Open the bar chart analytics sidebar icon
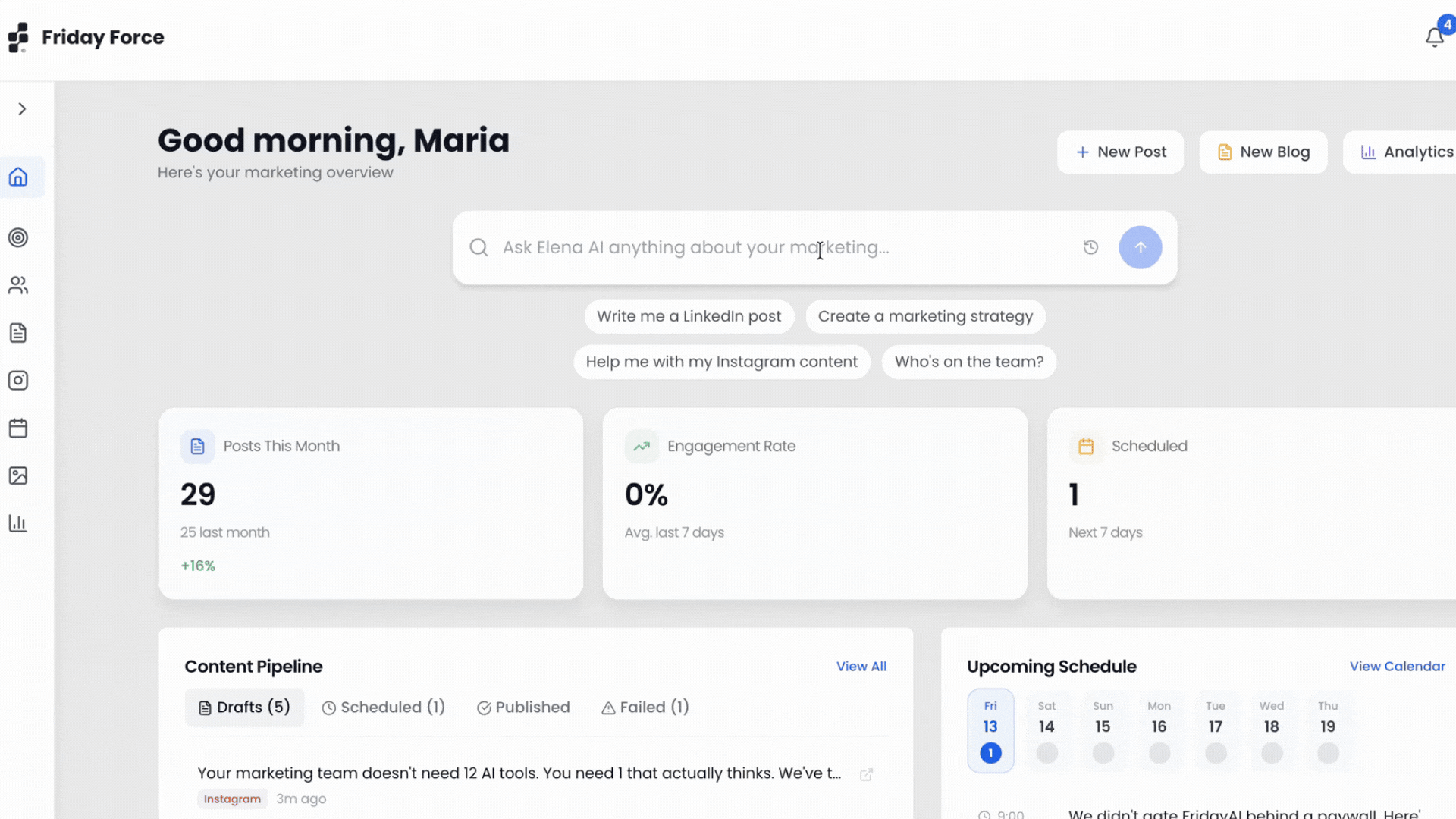The width and height of the screenshot is (1456, 819). (18, 523)
